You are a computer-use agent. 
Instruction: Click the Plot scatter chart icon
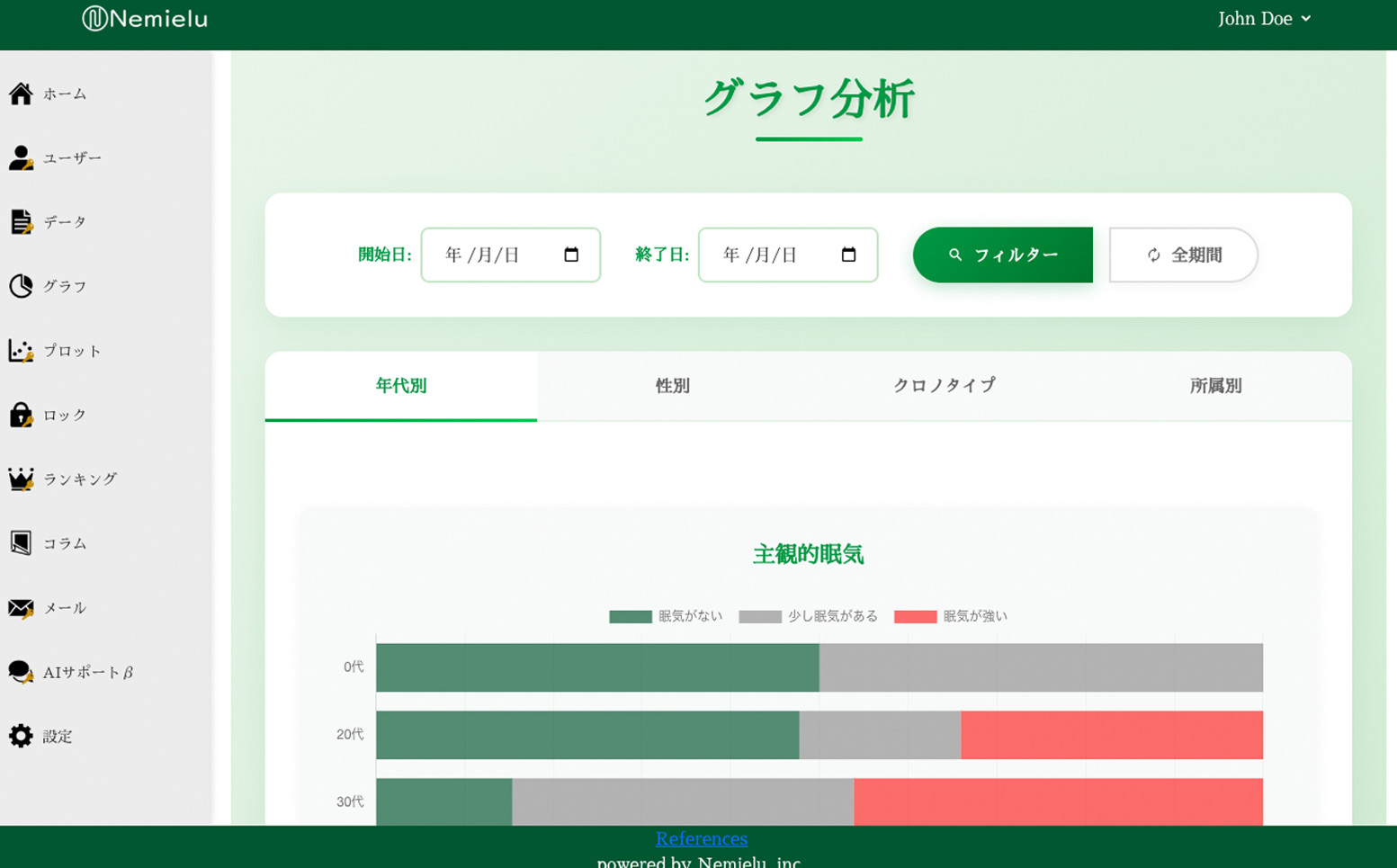(21, 351)
